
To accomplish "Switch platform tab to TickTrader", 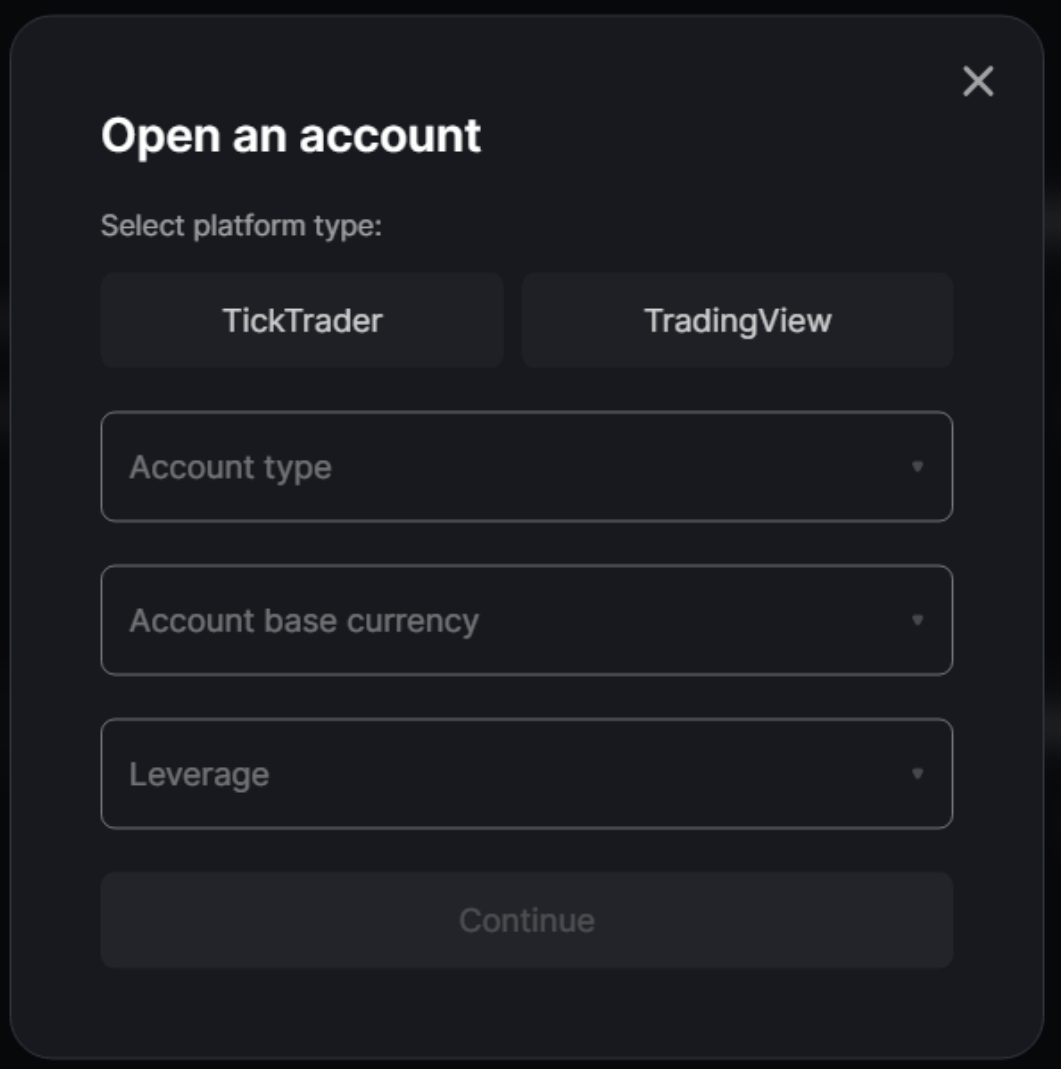I will 302,320.
